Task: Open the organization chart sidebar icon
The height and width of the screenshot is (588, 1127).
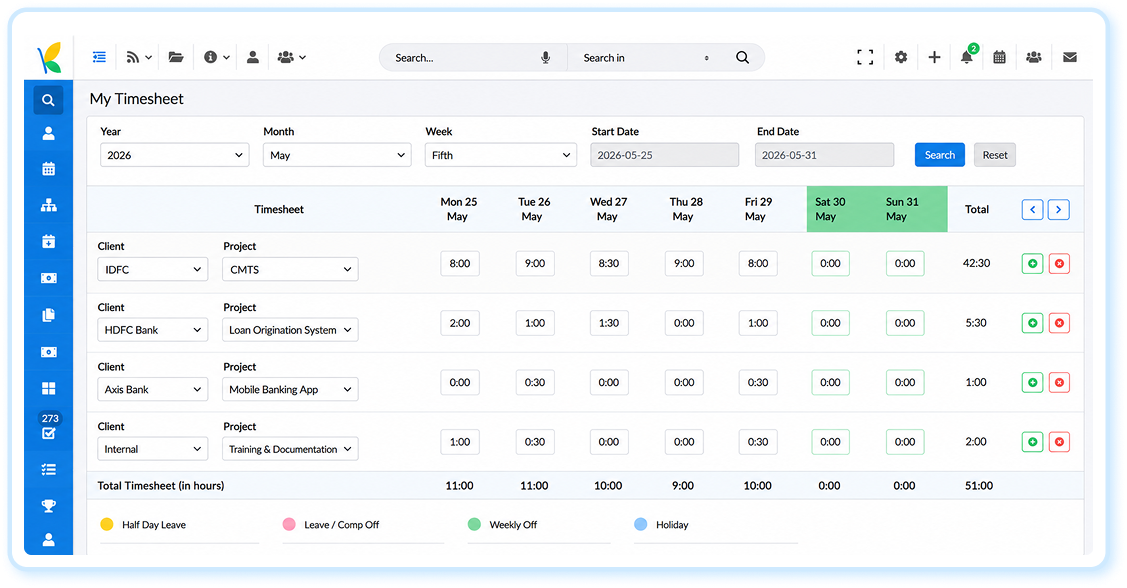Action: point(48,206)
